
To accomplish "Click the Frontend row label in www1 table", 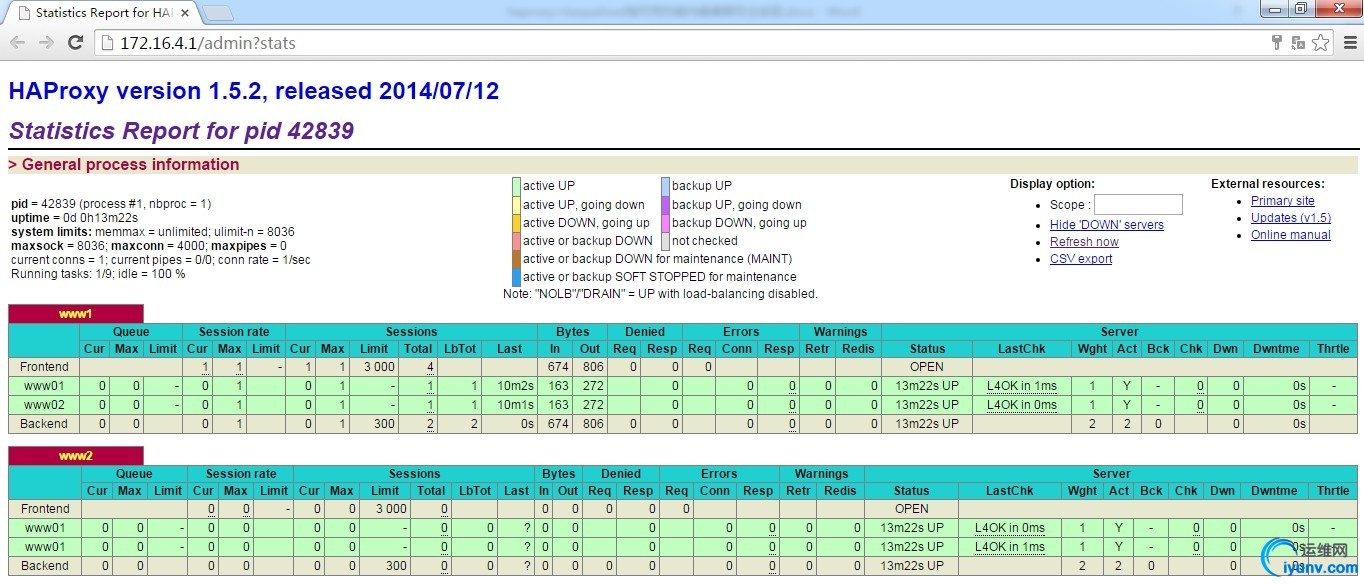I will (x=44, y=367).
